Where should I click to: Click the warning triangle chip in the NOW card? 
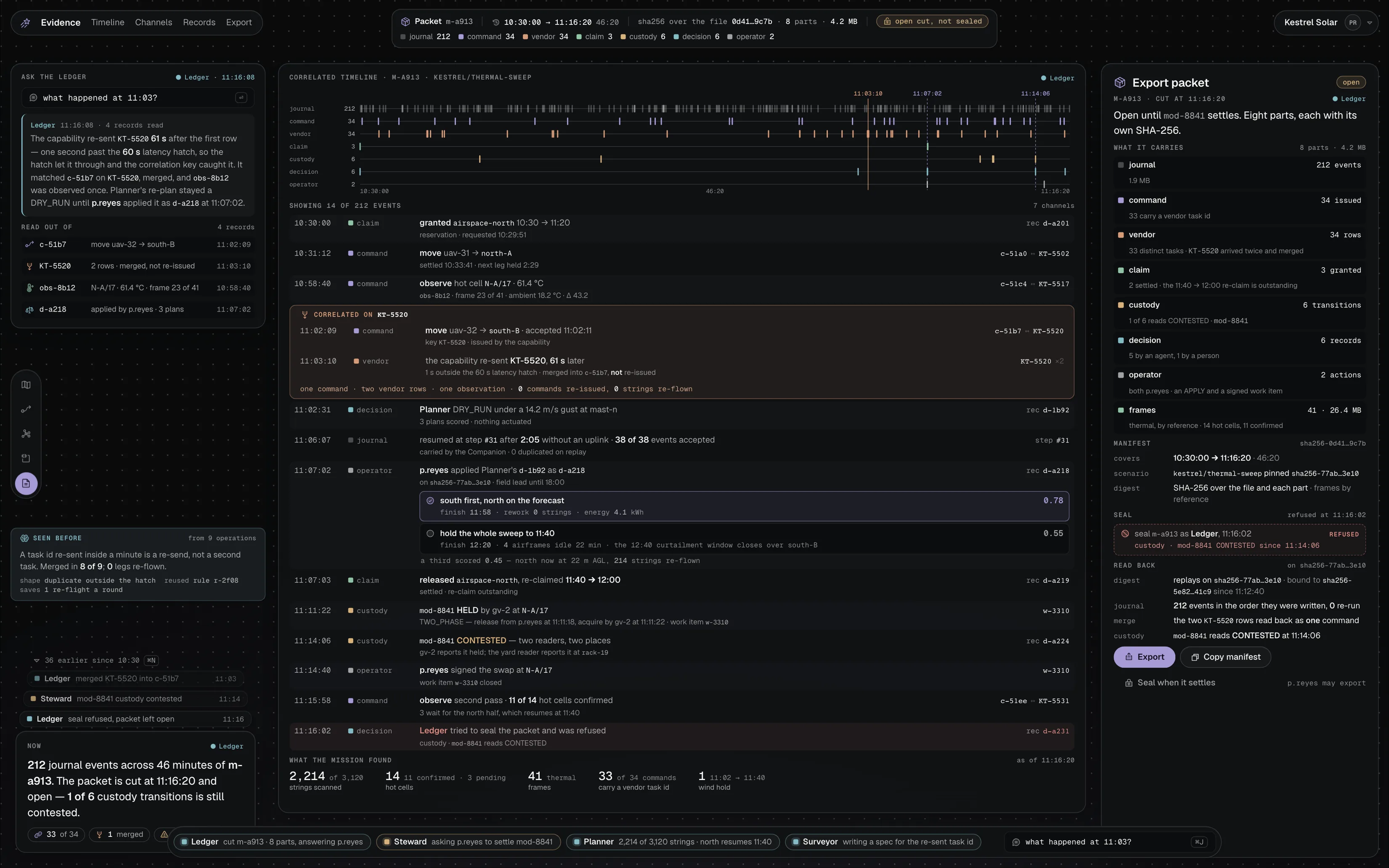coord(164,835)
